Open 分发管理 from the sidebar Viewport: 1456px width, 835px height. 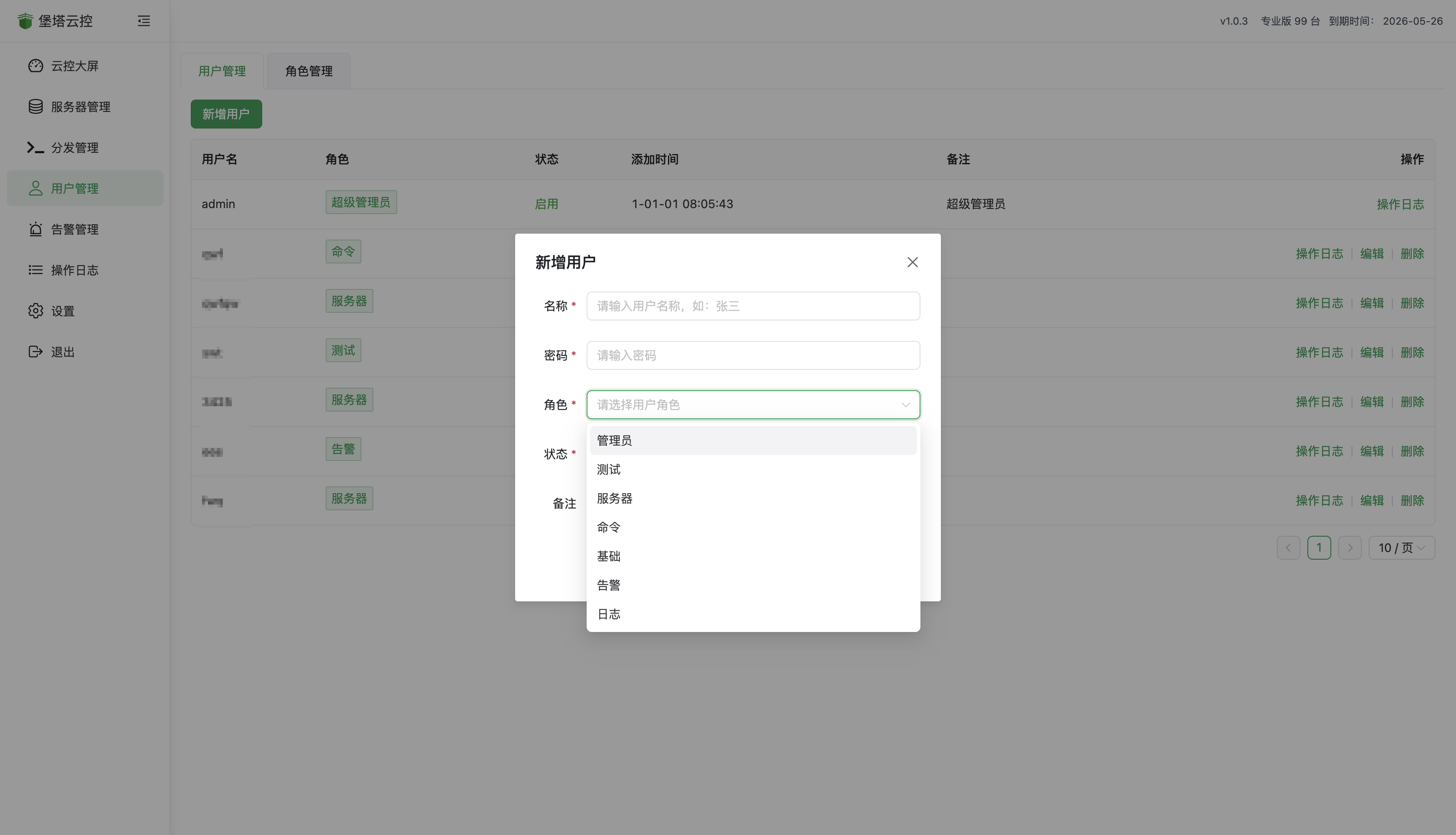[x=75, y=147]
